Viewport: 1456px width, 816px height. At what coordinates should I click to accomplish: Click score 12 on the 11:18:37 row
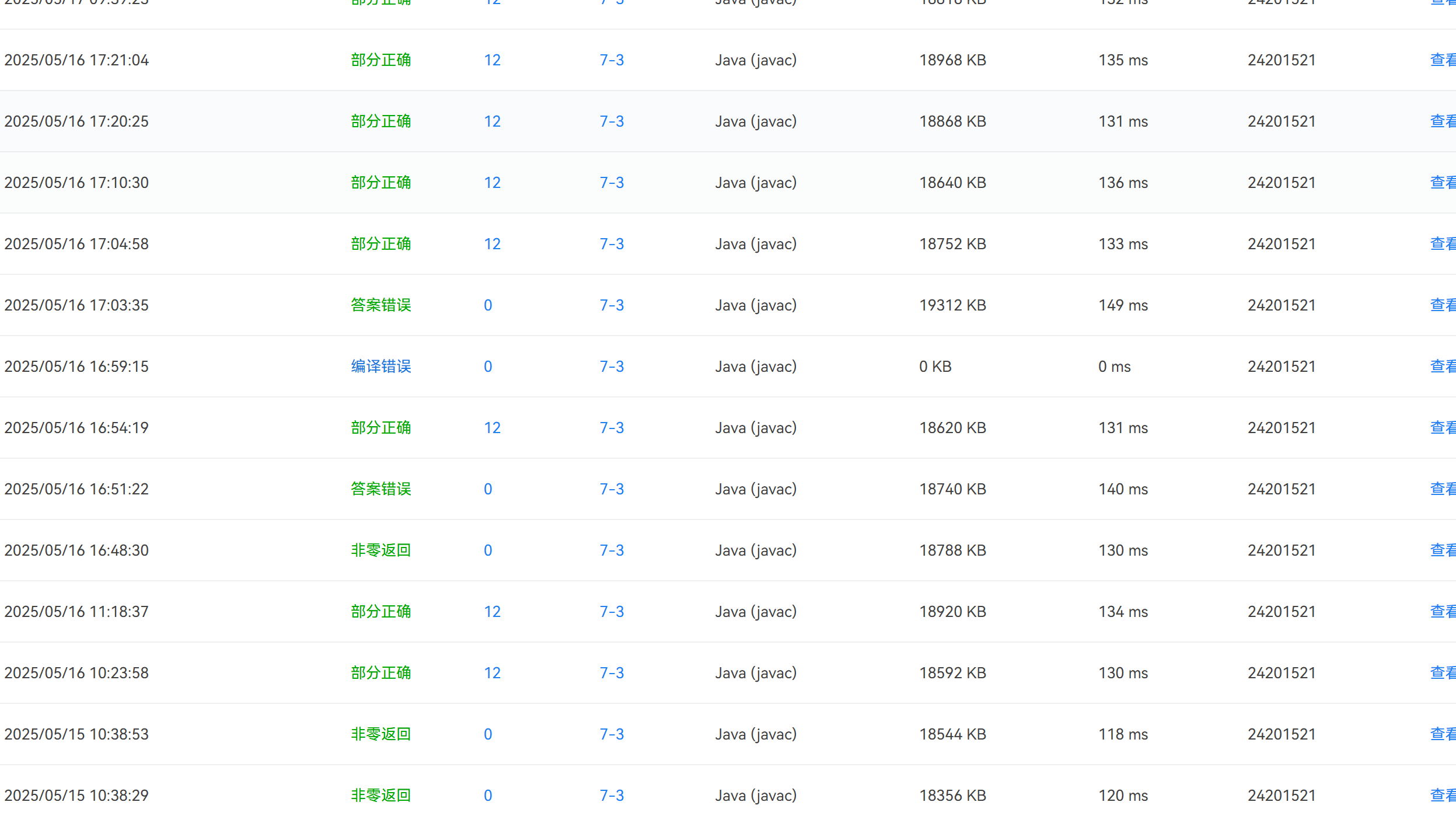pos(492,612)
